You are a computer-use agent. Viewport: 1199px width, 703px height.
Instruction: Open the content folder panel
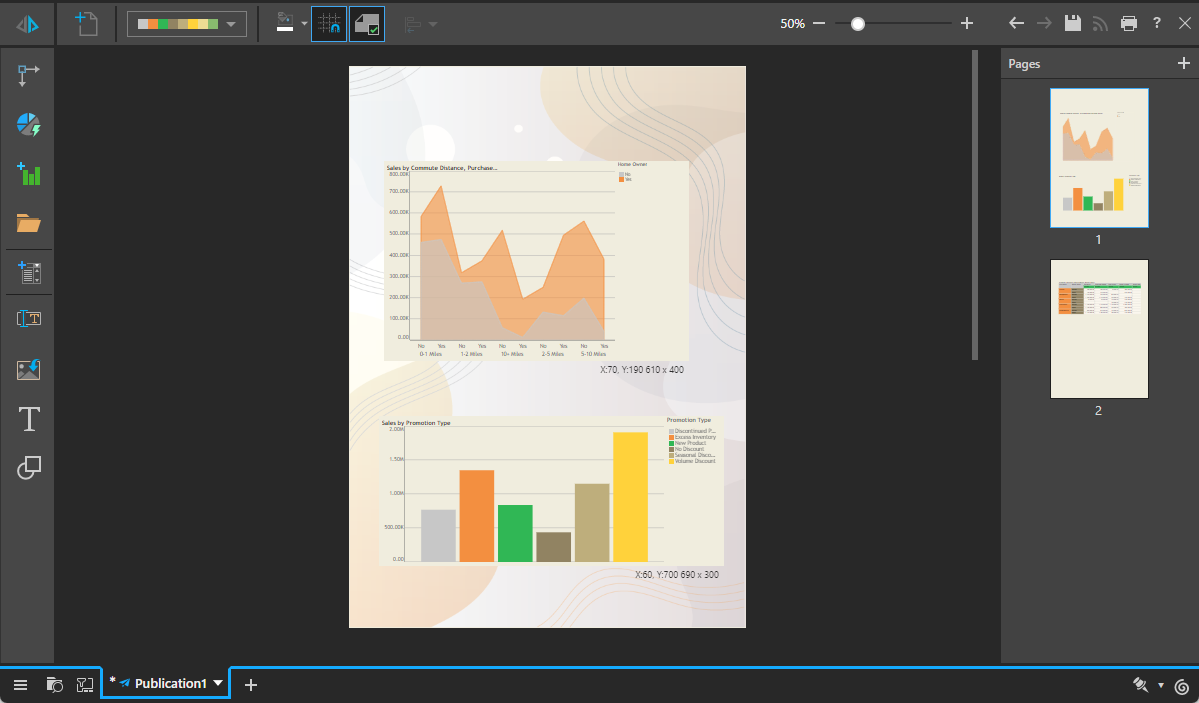click(29, 222)
